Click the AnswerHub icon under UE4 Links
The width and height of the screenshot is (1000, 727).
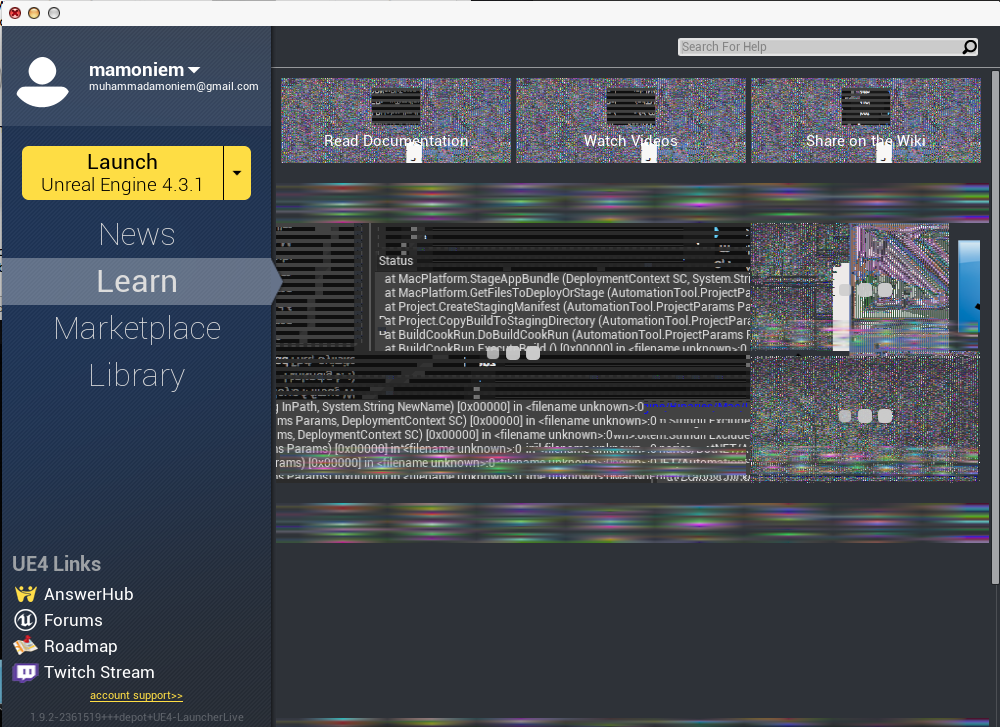(x=25, y=594)
